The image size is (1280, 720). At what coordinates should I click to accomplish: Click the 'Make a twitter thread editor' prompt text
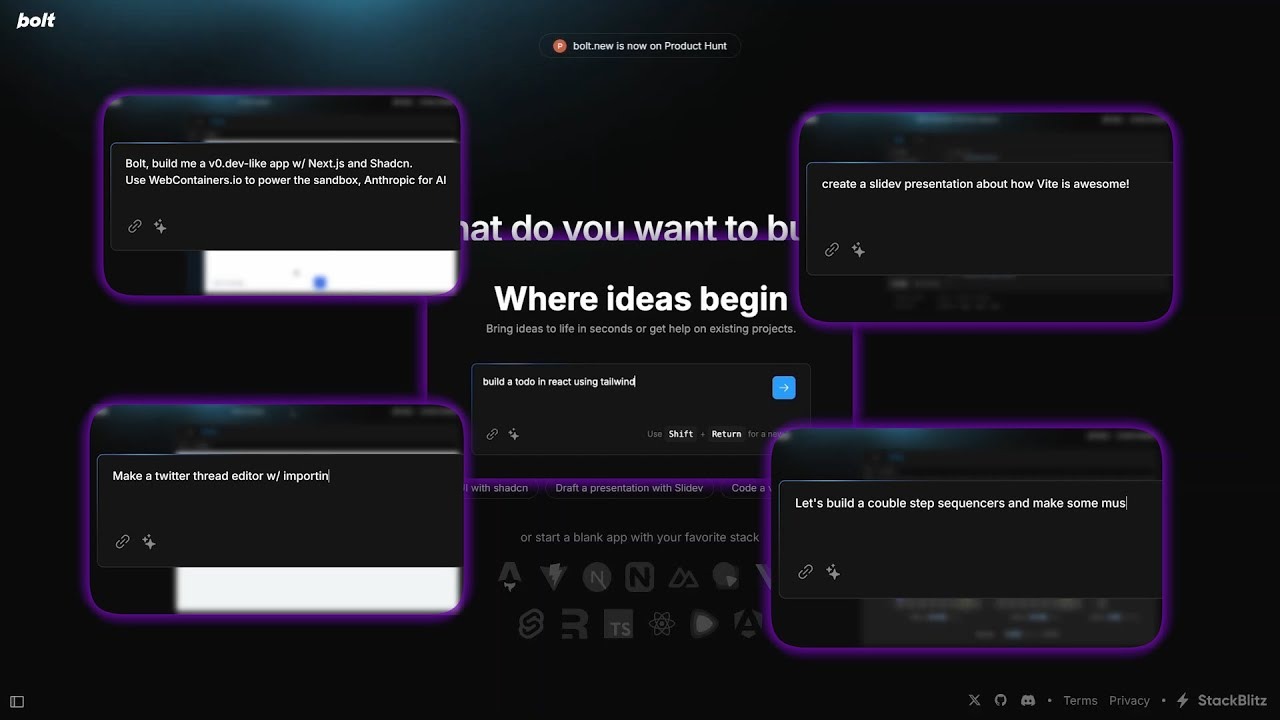(x=221, y=476)
